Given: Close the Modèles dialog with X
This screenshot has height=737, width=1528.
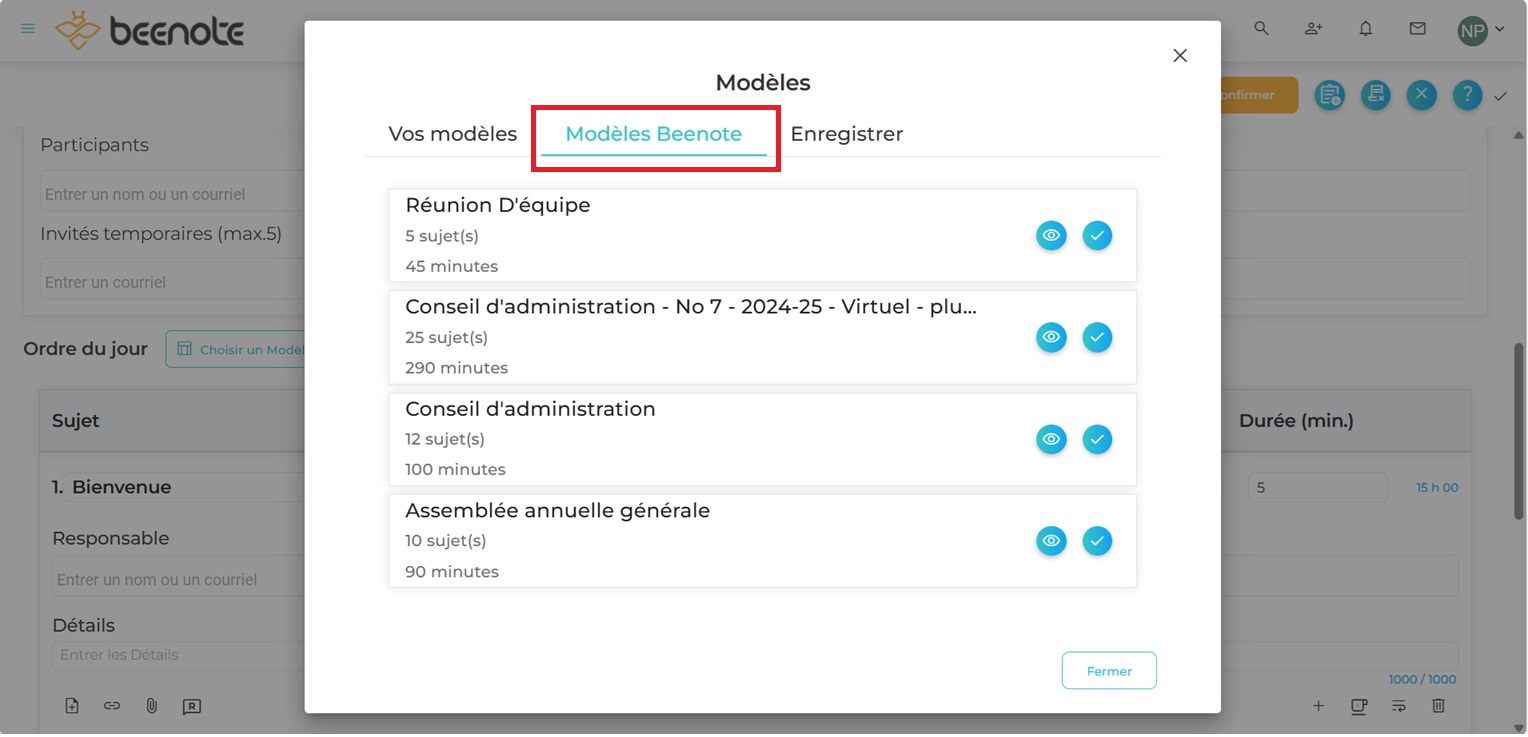Looking at the screenshot, I should [1180, 56].
